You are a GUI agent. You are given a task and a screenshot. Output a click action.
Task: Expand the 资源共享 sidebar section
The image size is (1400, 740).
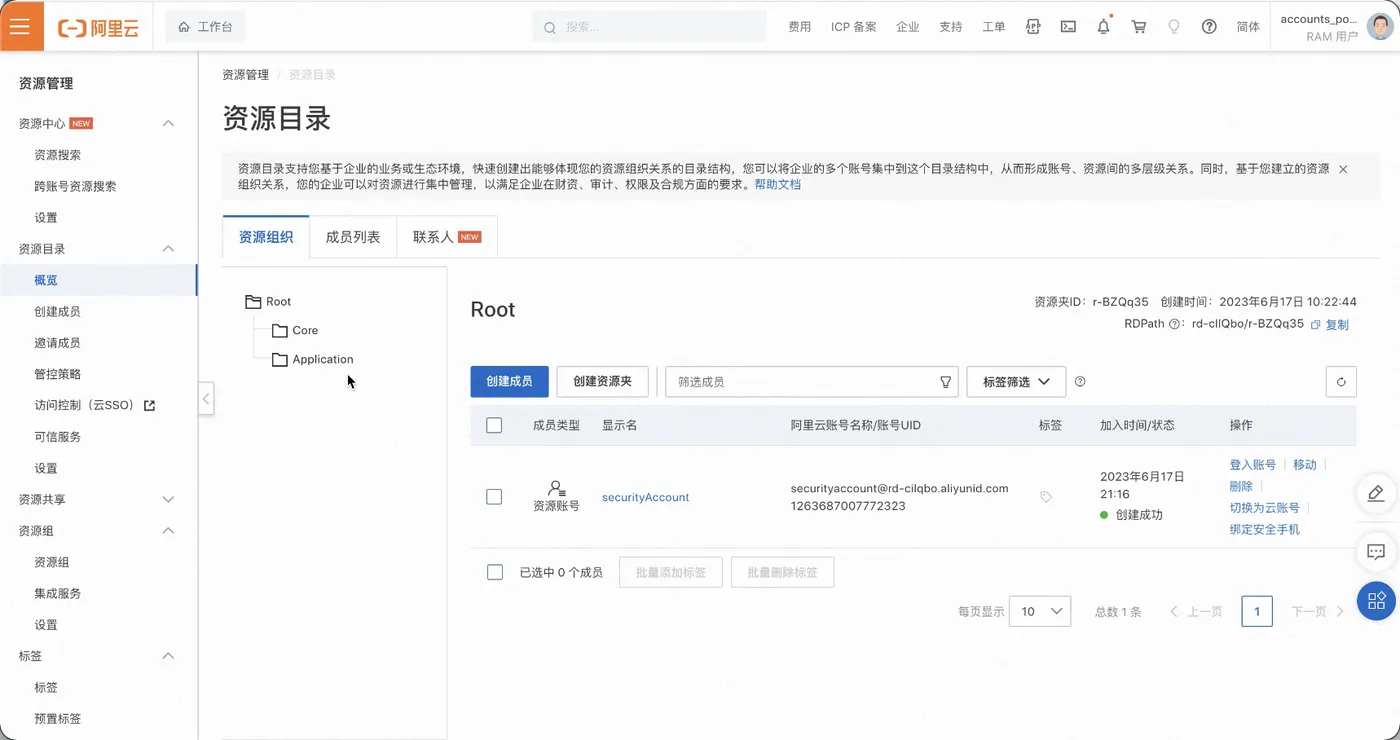click(168, 499)
